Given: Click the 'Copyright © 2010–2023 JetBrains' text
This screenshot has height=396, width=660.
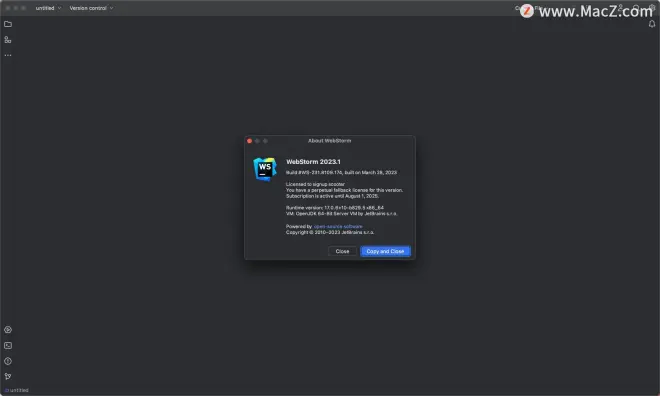Looking at the screenshot, I should [330, 232].
